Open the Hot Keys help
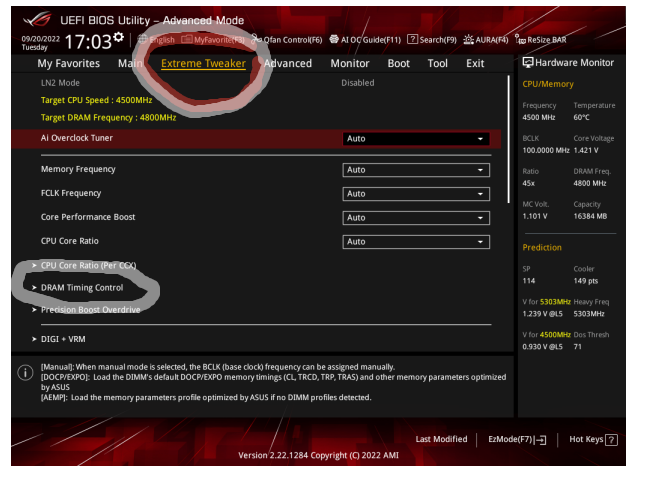 point(593,439)
